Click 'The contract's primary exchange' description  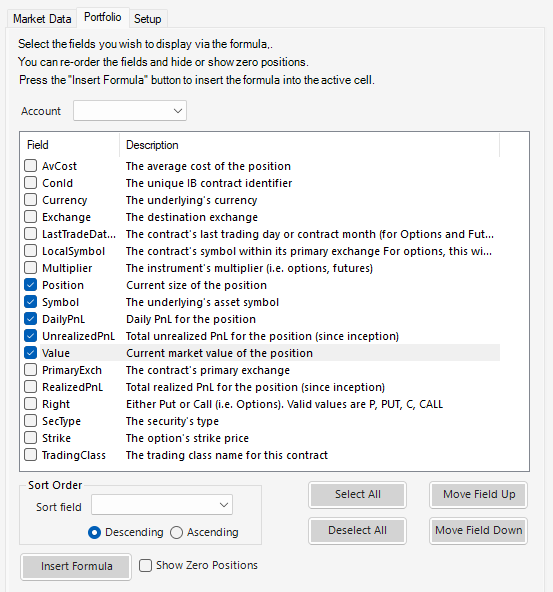tap(208, 370)
